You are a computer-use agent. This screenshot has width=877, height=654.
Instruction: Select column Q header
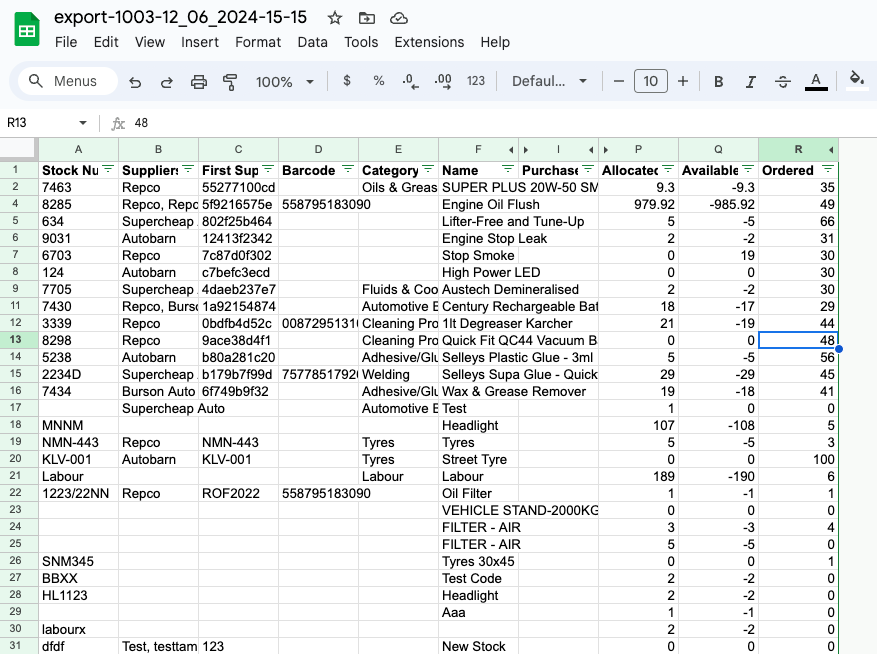tap(718, 149)
